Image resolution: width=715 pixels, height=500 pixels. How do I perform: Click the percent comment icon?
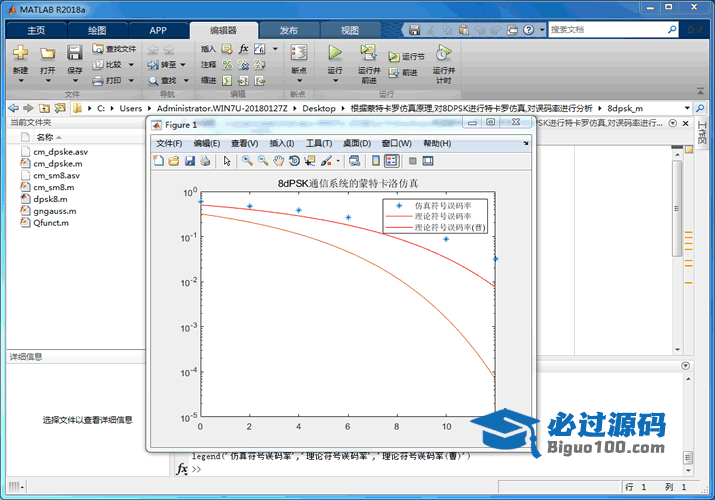(227, 65)
